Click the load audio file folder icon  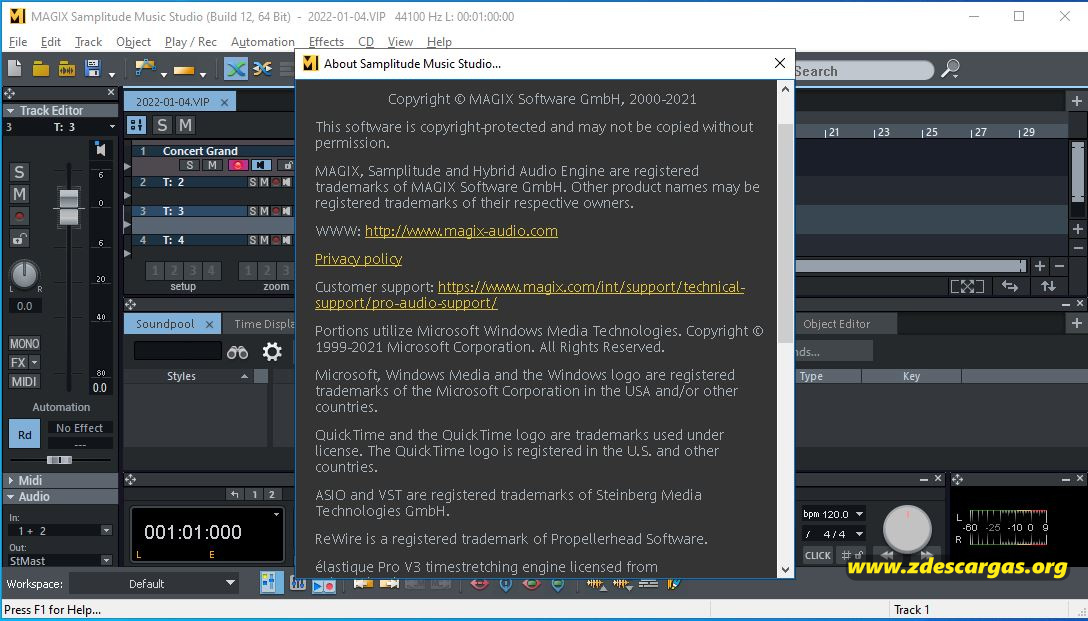coord(67,69)
